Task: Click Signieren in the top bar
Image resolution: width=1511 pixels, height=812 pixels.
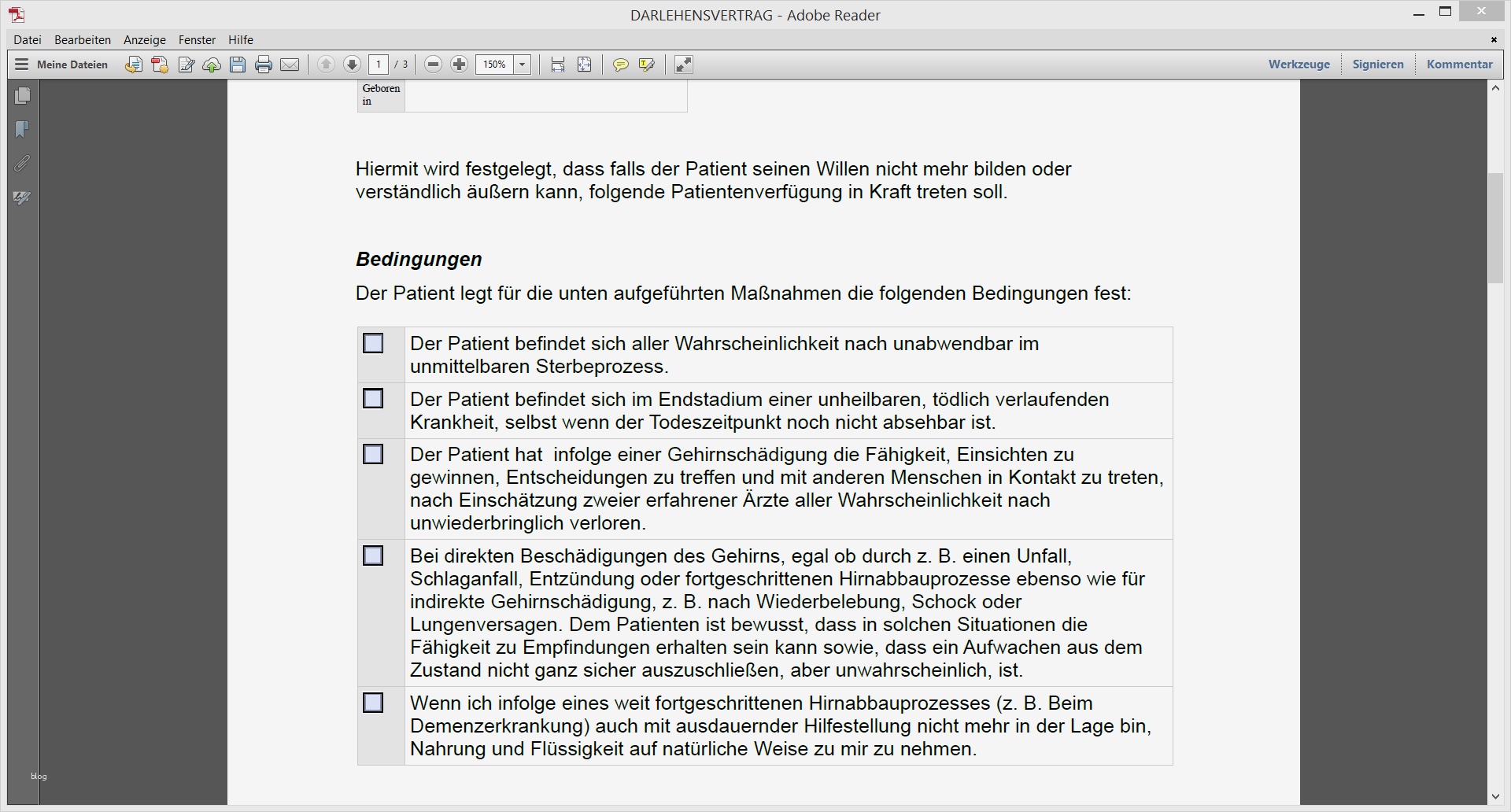Action: [x=1377, y=64]
